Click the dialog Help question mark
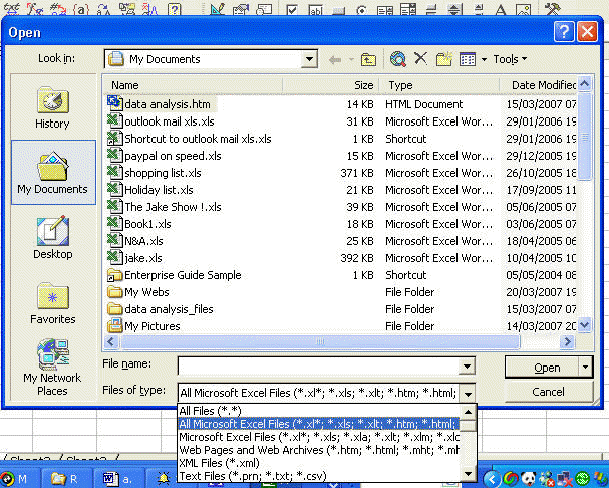Image resolution: width=609 pixels, height=488 pixels. [x=564, y=32]
